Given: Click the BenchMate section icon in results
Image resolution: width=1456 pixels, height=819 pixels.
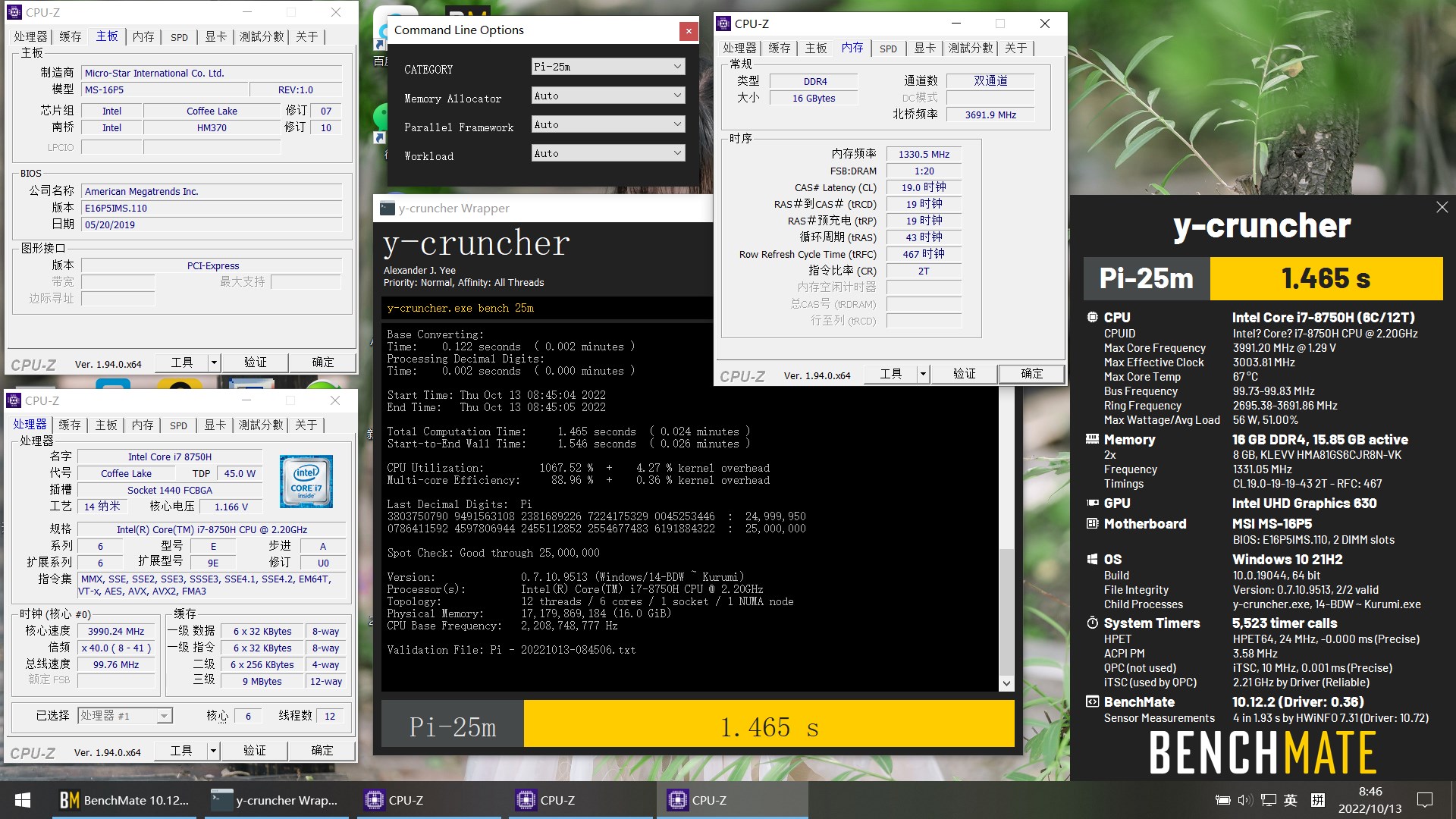Looking at the screenshot, I should coord(1093,701).
